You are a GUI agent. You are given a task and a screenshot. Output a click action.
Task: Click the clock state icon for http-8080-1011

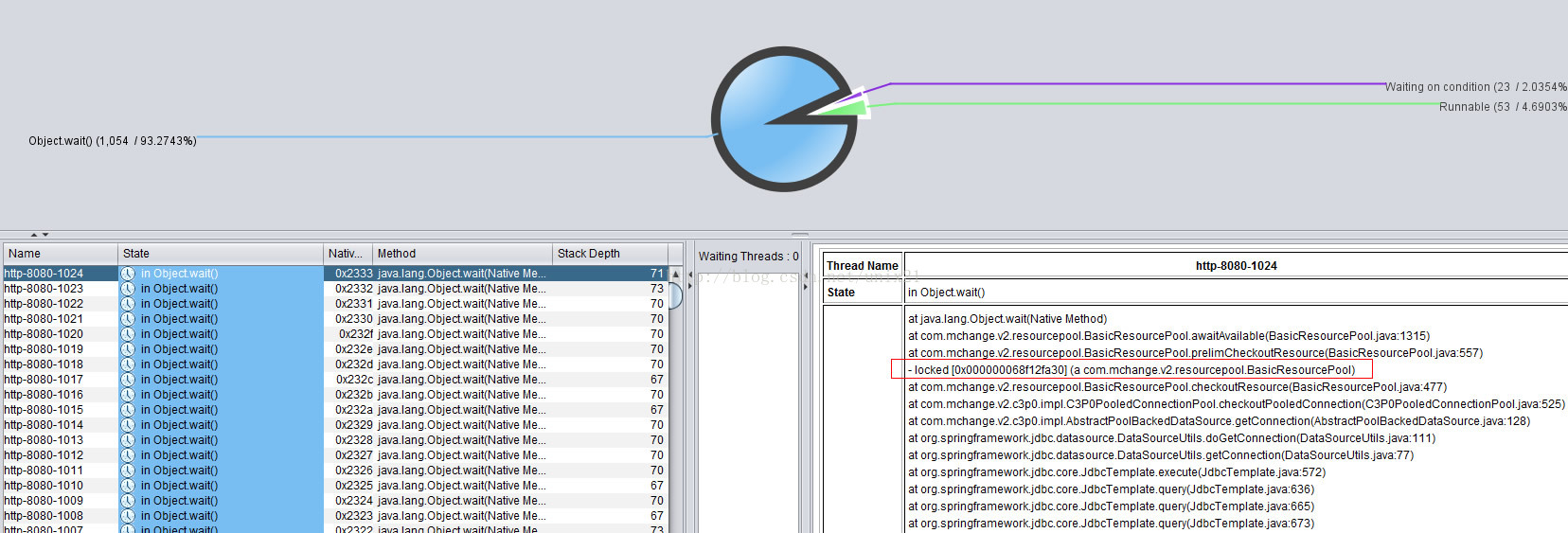click(x=128, y=471)
